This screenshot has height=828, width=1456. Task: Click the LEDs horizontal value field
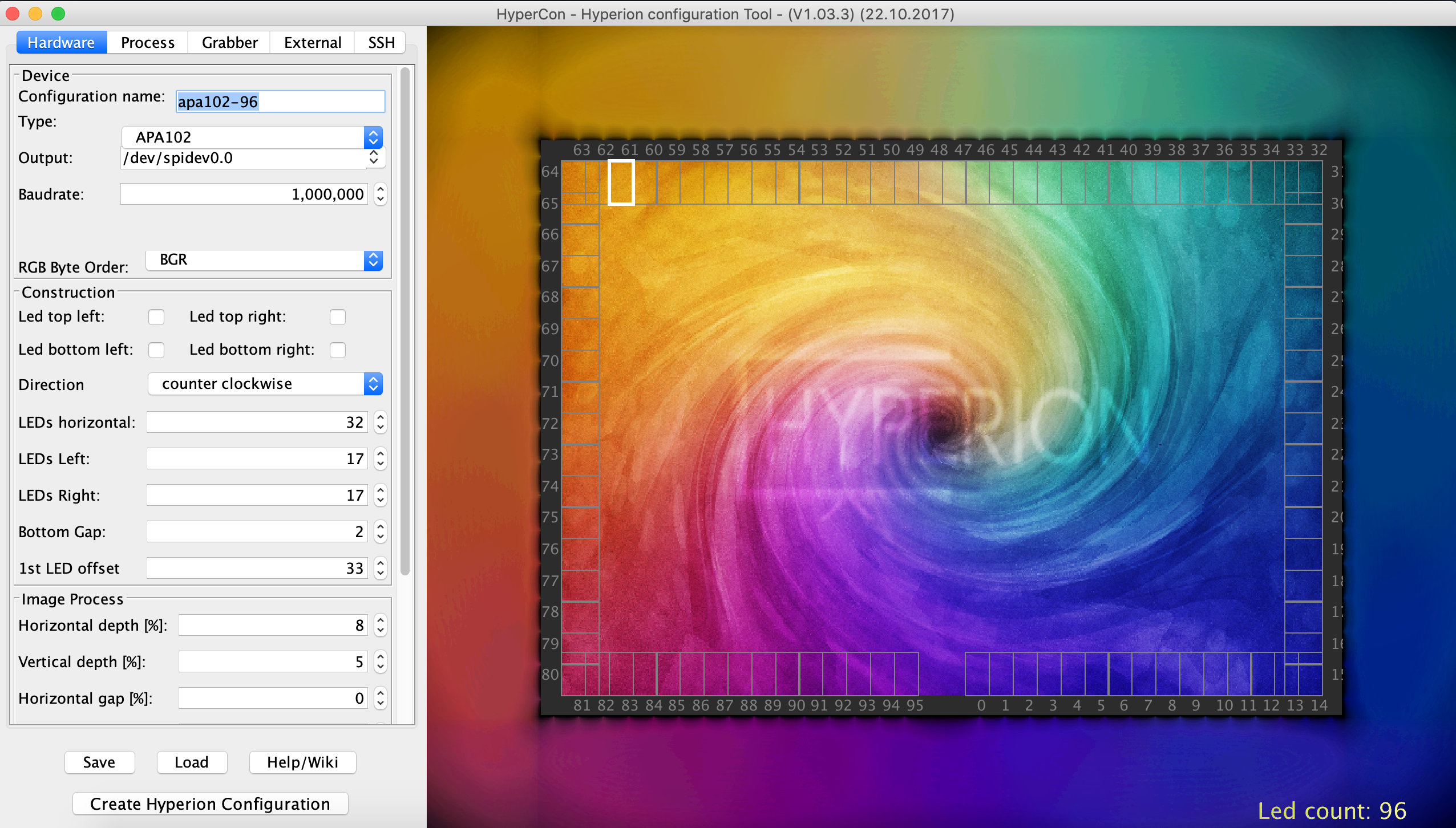coord(257,422)
